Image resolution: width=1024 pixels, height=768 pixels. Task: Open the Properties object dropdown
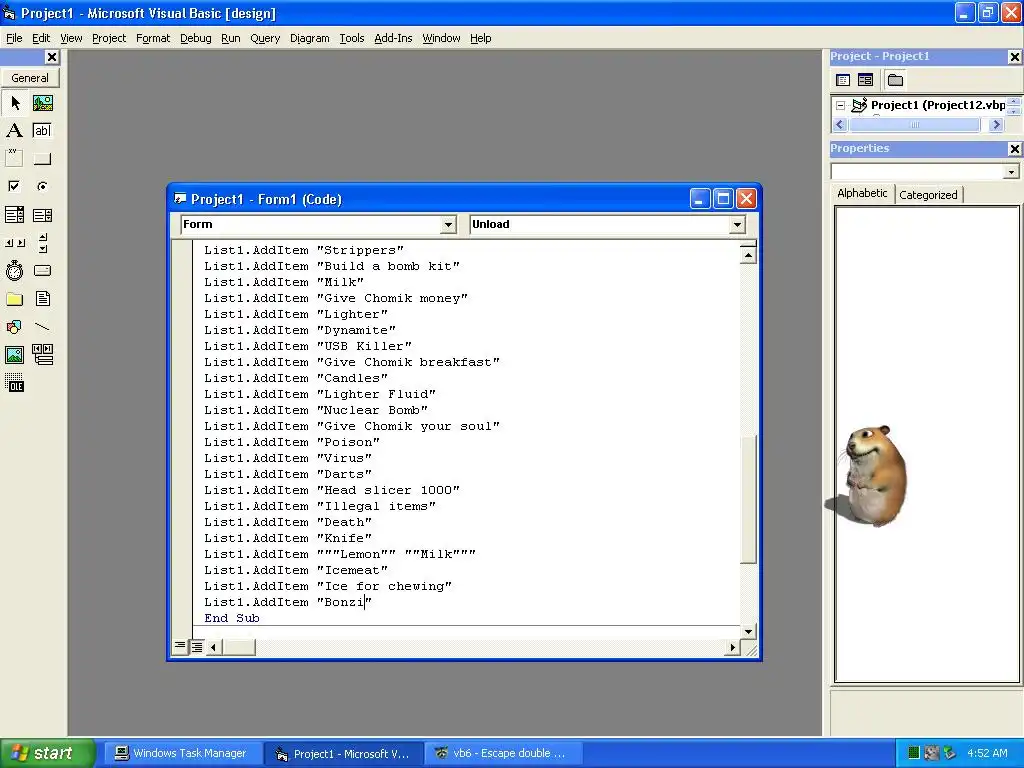1011,172
